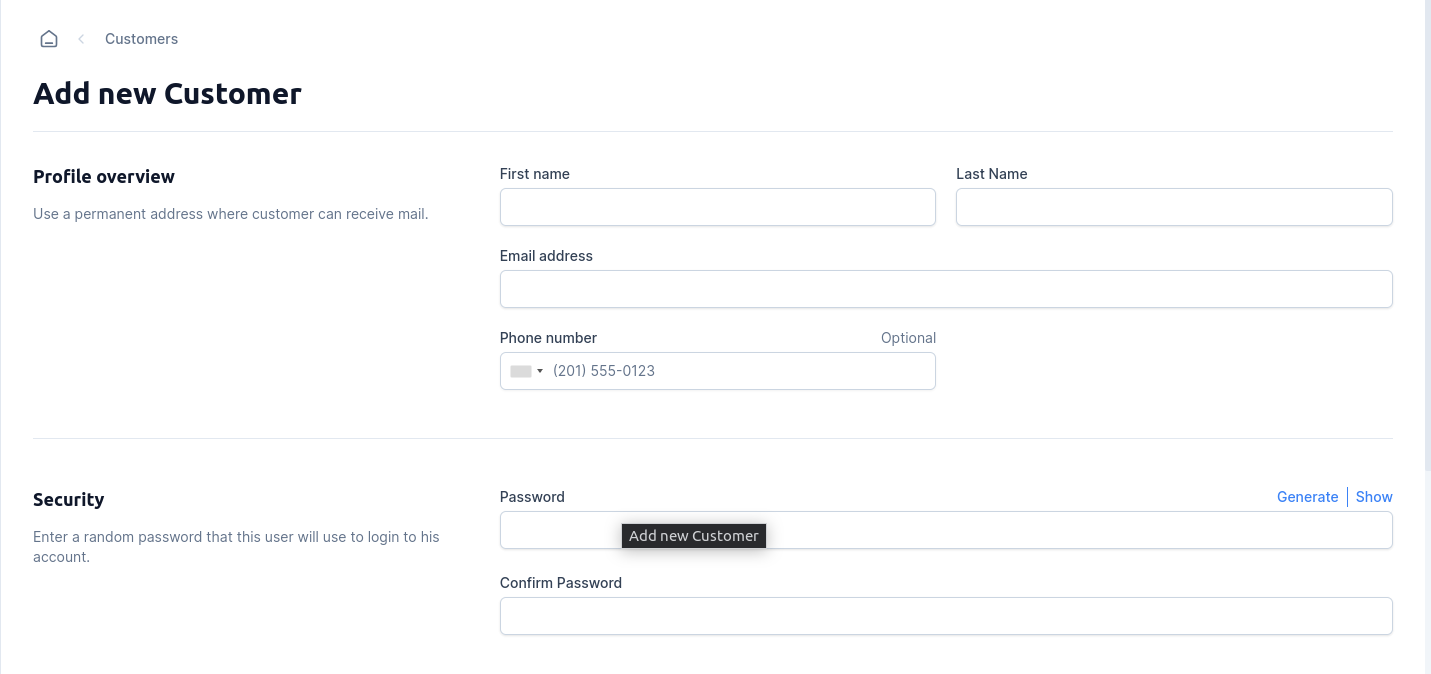
Task: Click Generate to create a random password
Action: [x=1307, y=497]
